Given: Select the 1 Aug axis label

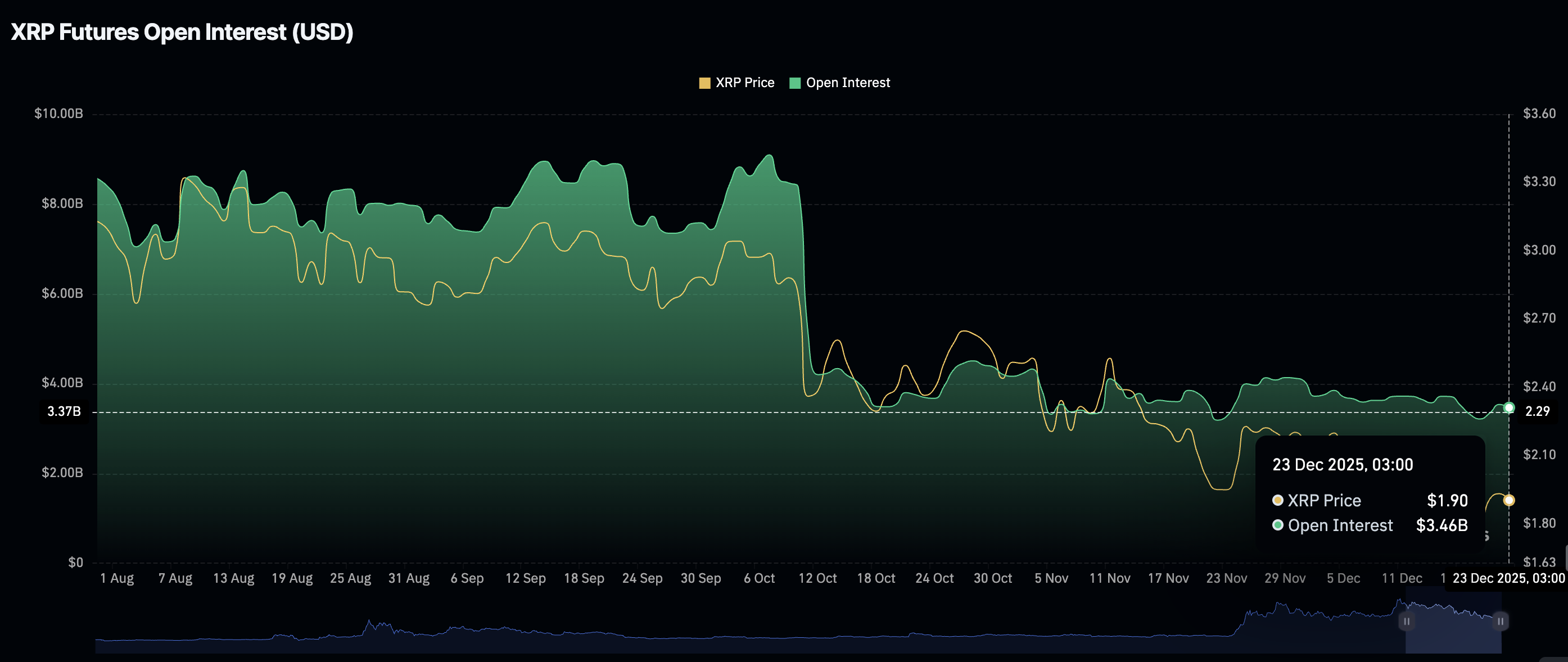Looking at the screenshot, I should [118, 578].
